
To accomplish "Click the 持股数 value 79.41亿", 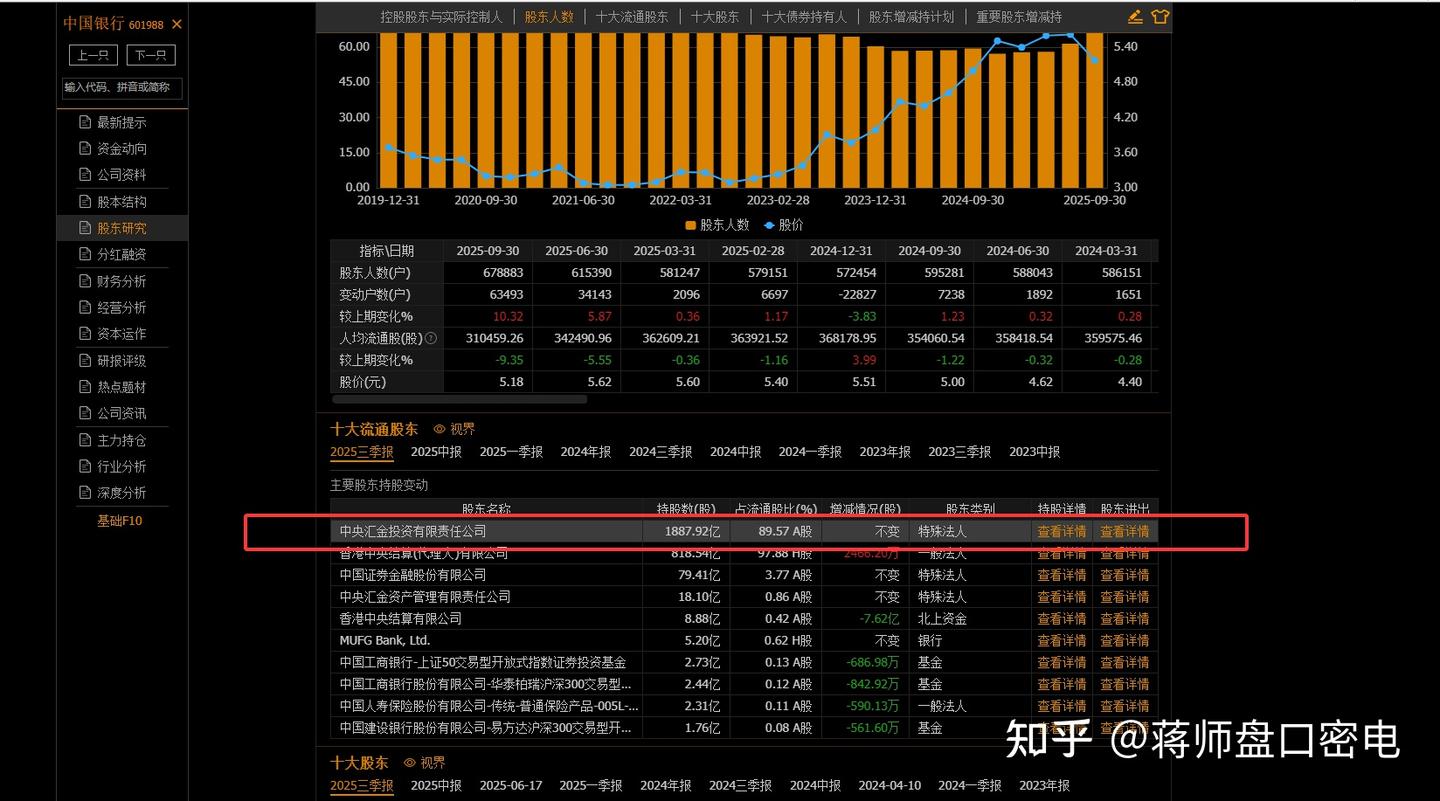I will click(x=699, y=575).
